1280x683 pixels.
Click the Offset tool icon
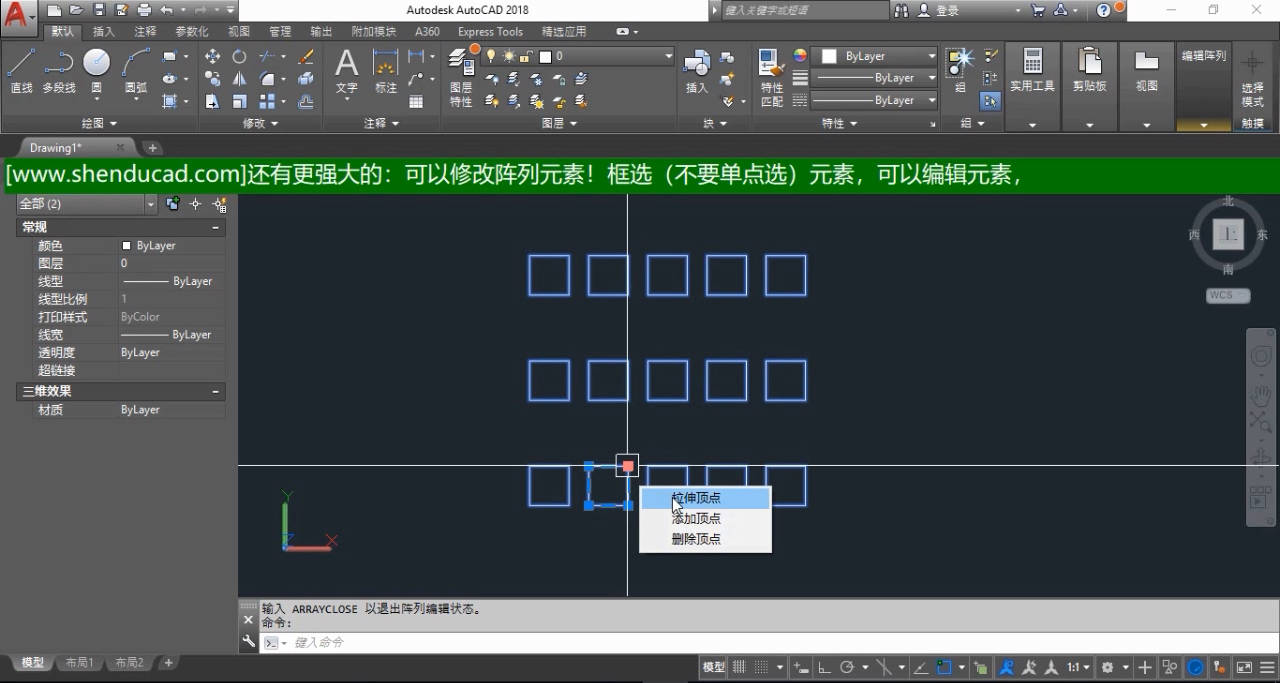pos(306,101)
